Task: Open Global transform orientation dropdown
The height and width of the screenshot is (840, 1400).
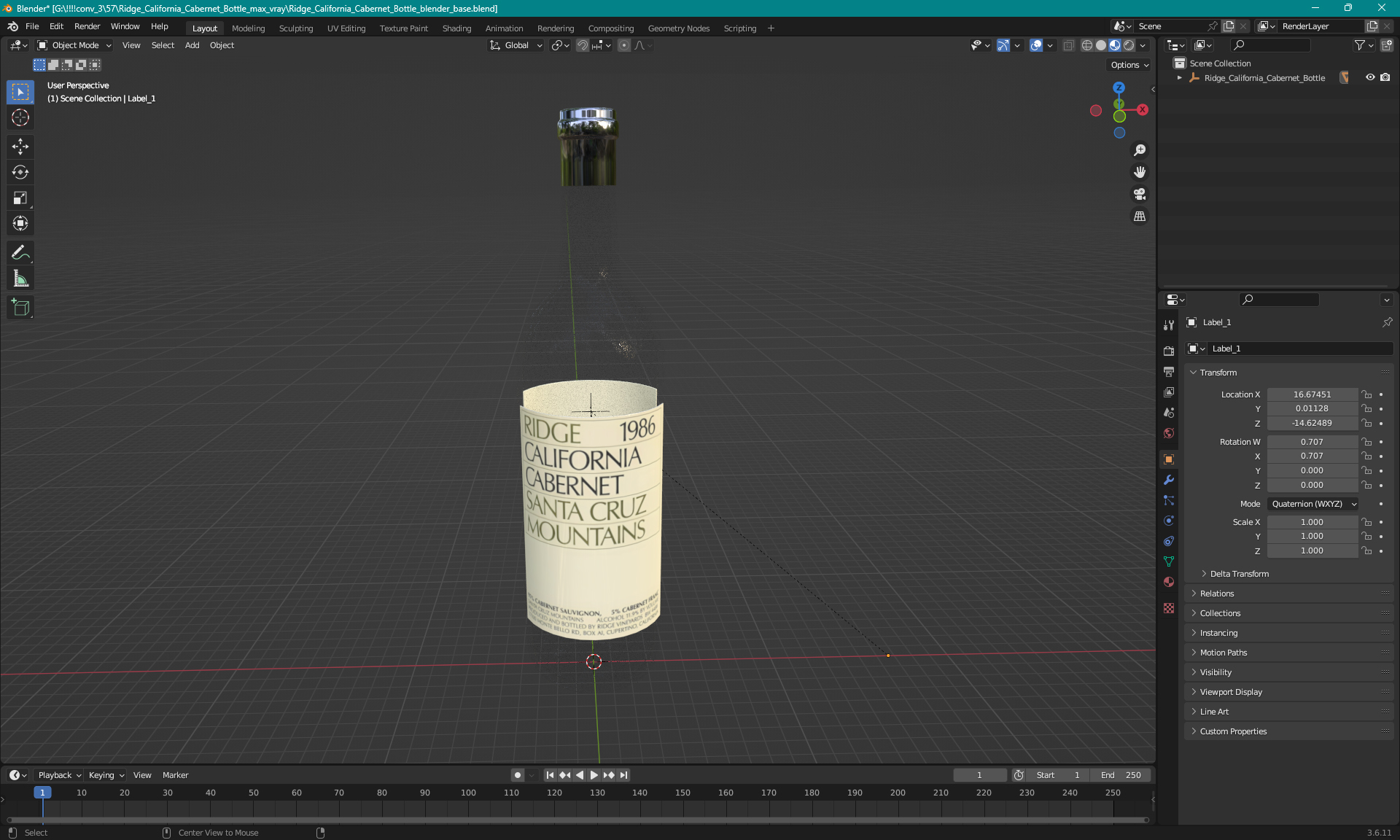Action: tap(516, 45)
